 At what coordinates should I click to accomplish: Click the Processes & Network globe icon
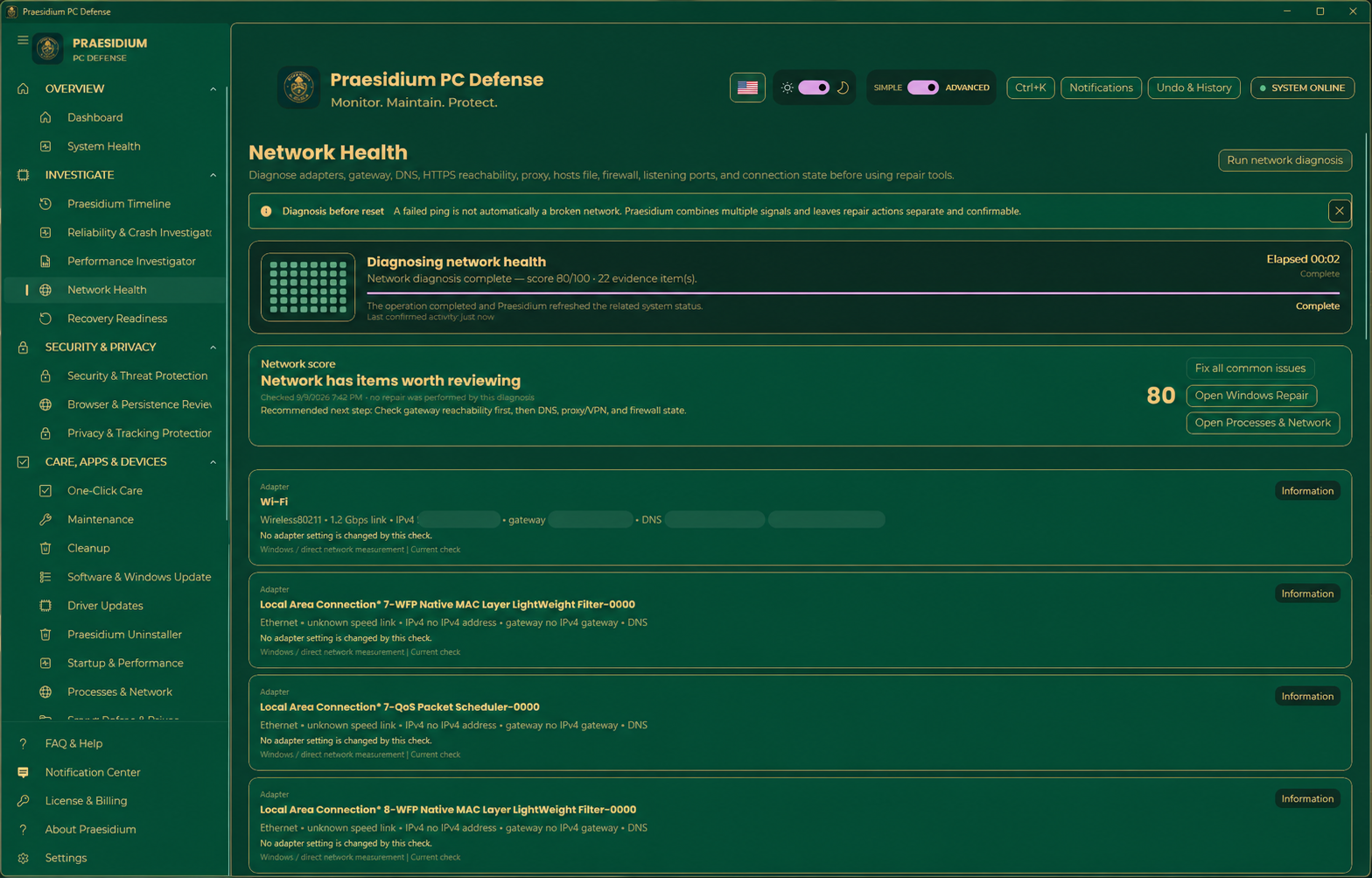tap(45, 692)
